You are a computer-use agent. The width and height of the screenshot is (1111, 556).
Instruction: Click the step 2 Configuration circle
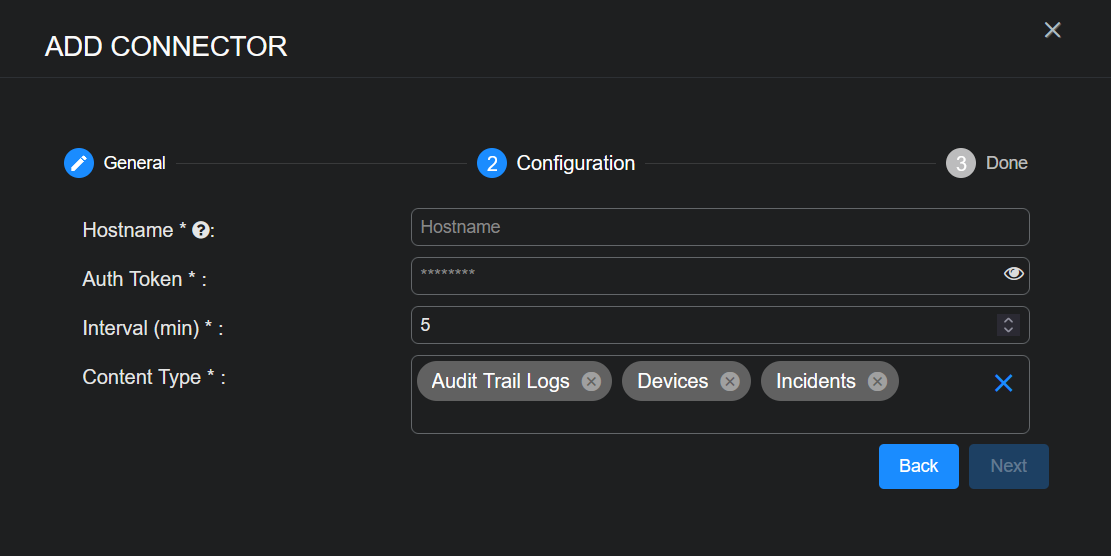(x=492, y=163)
